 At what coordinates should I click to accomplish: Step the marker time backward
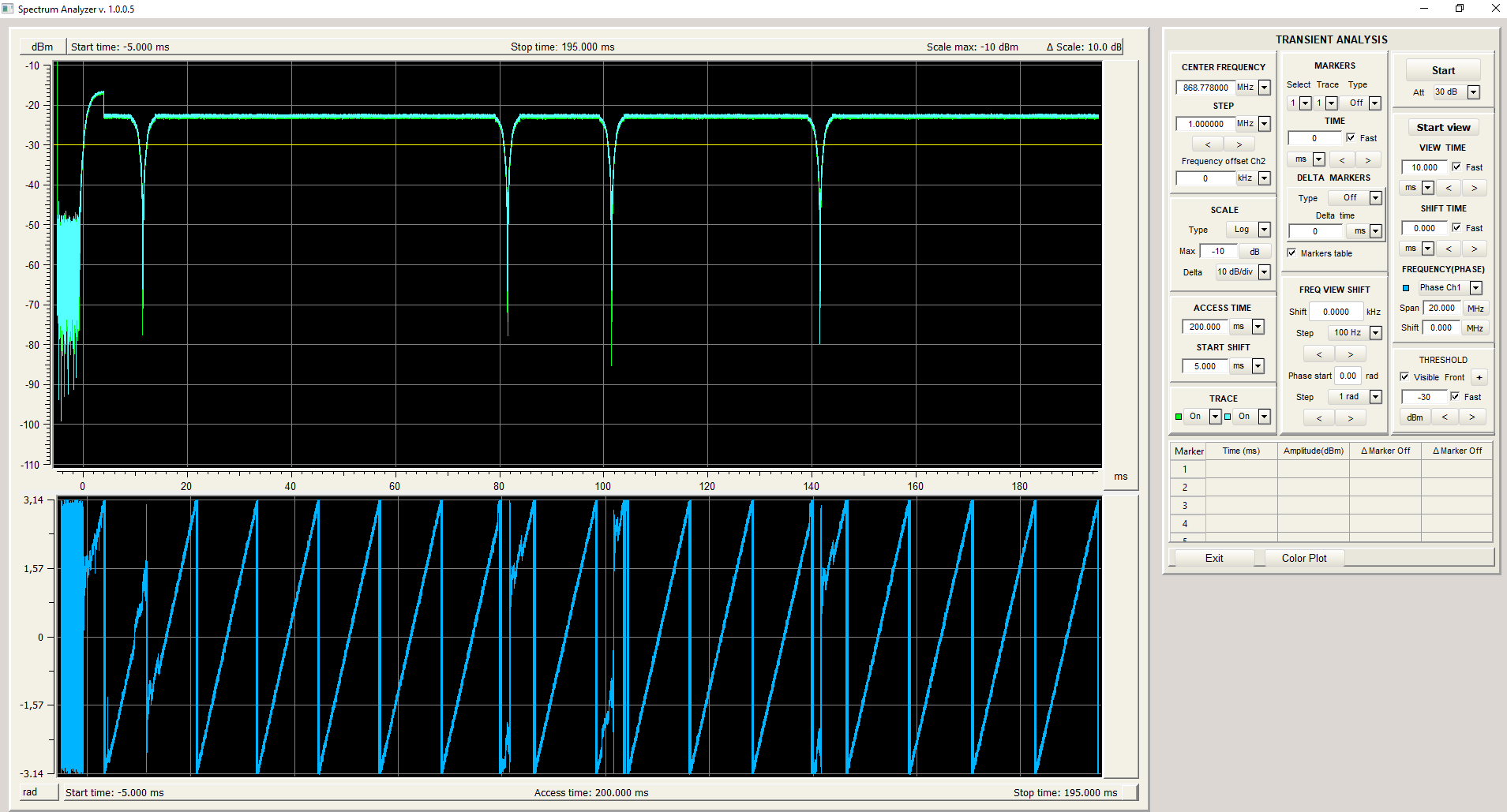[1342, 159]
